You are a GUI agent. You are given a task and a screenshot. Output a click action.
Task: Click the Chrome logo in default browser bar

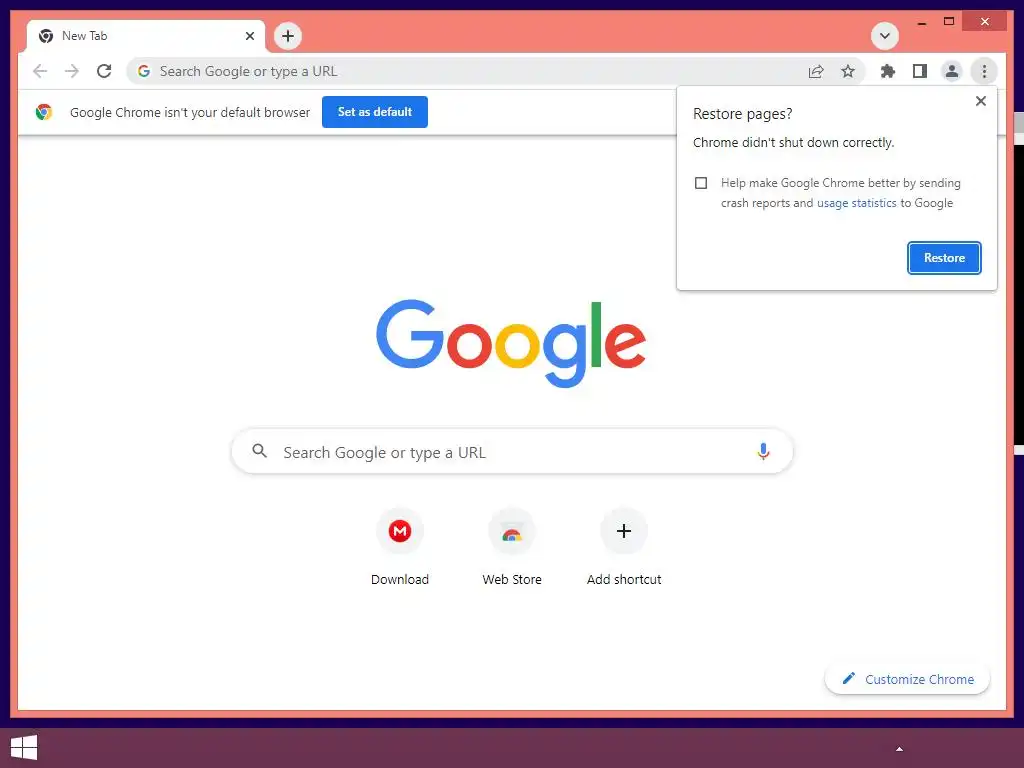[x=44, y=112]
